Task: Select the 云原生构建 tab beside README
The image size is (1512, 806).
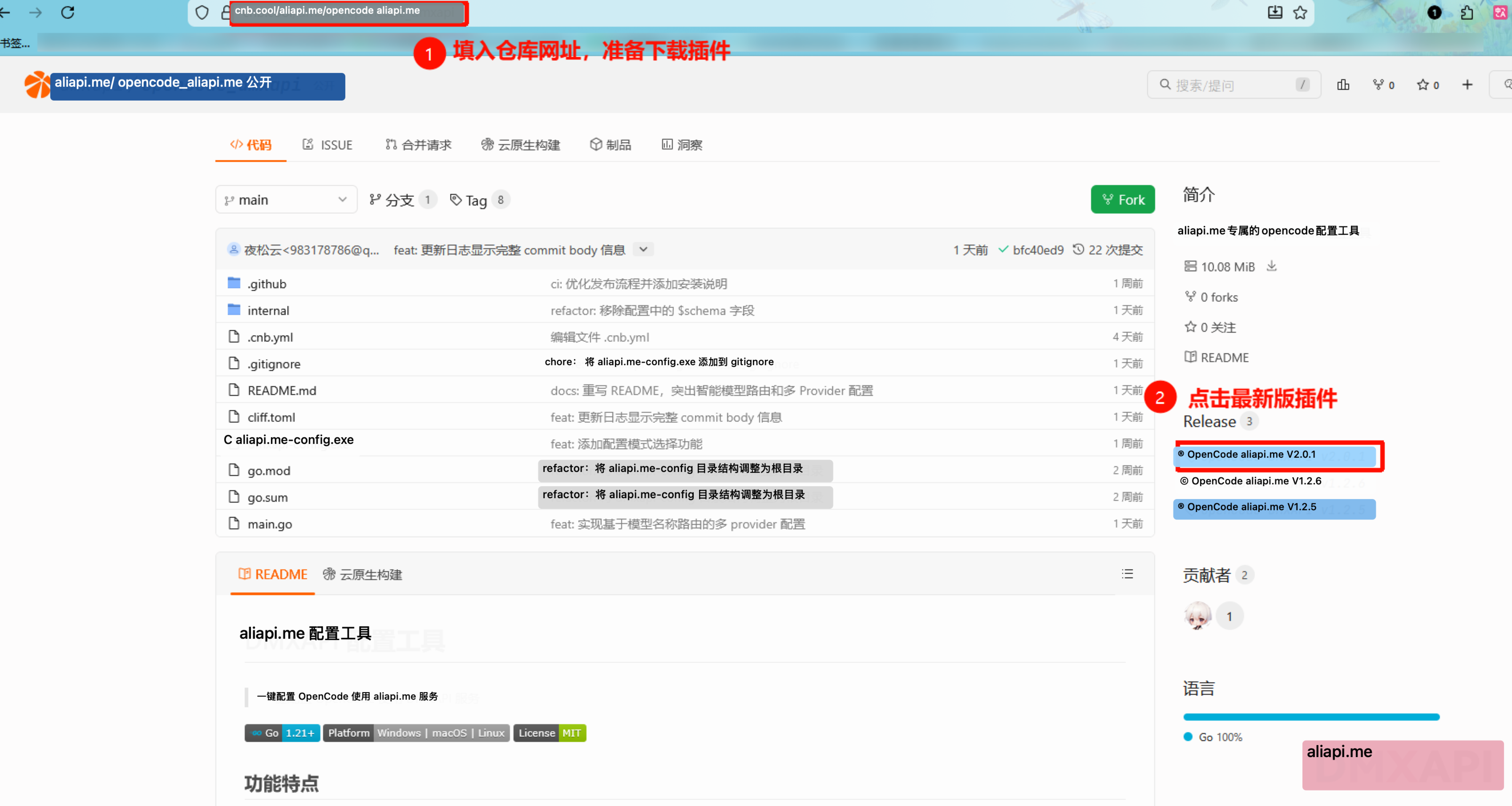Action: click(362, 574)
